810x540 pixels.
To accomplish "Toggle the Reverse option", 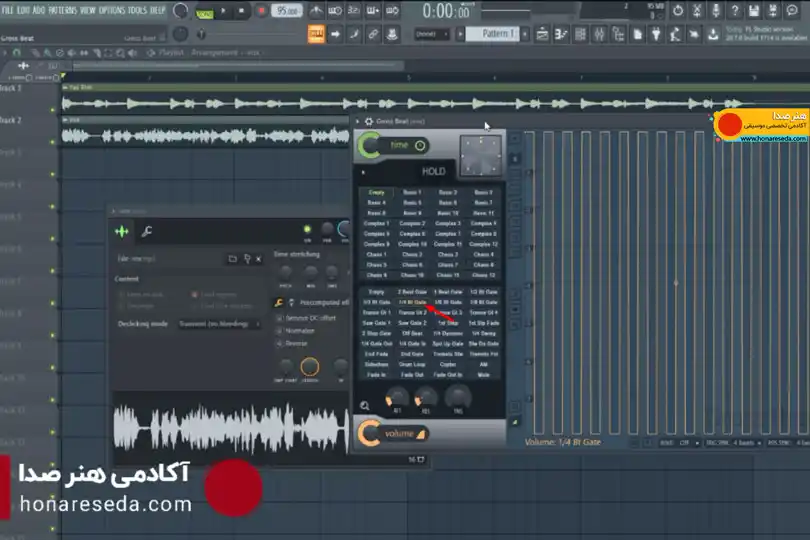I will coord(279,343).
